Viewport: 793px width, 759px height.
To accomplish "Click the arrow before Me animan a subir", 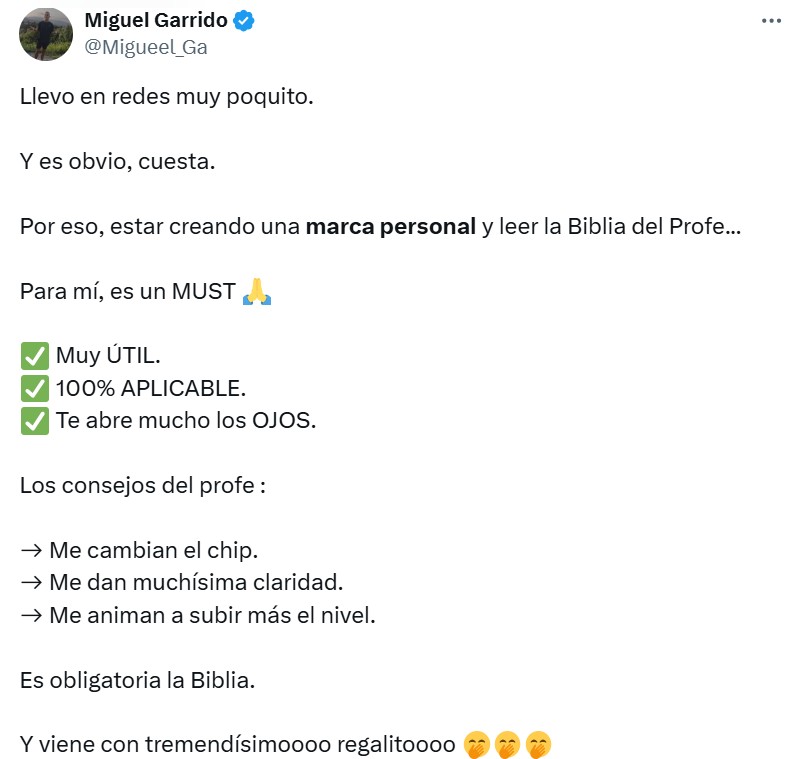I will coord(30,615).
